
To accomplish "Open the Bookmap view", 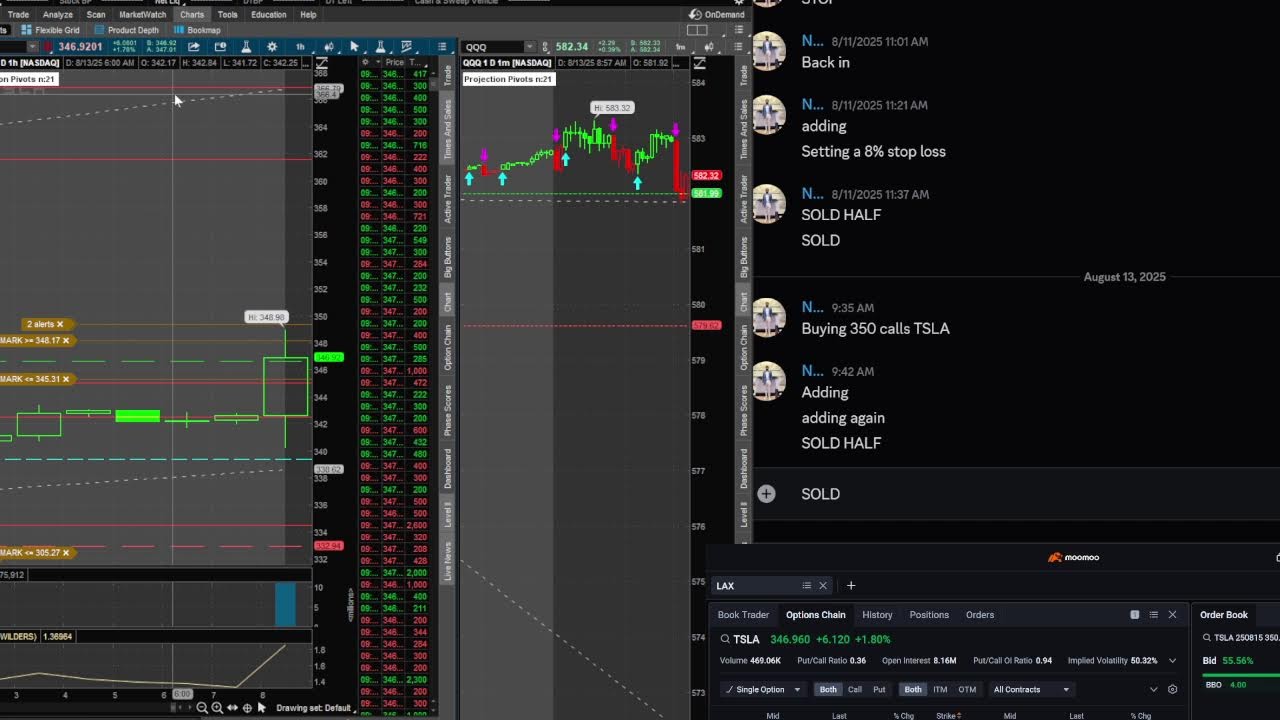I will coord(197,30).
